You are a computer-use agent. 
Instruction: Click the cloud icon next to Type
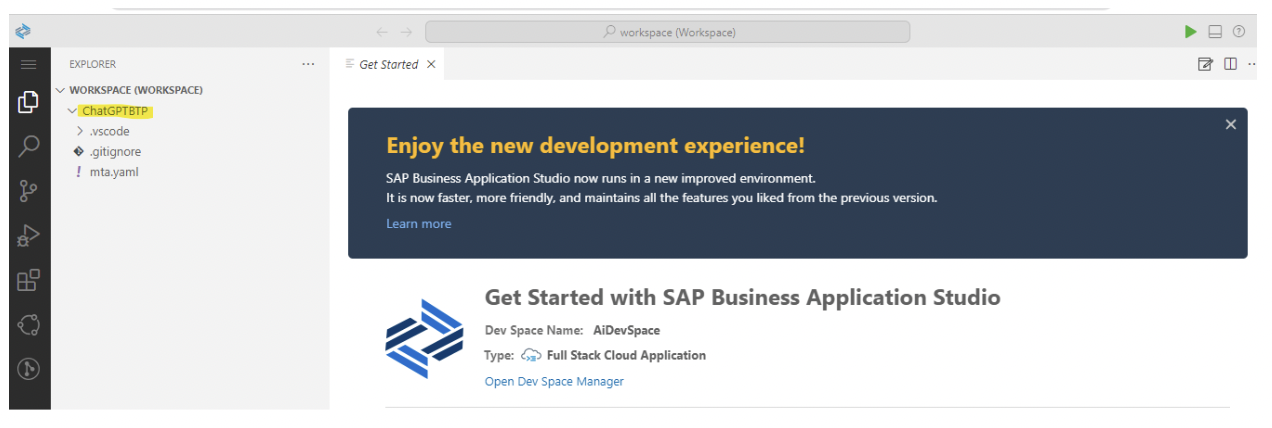pyautogui.click(x=531, y=355)
